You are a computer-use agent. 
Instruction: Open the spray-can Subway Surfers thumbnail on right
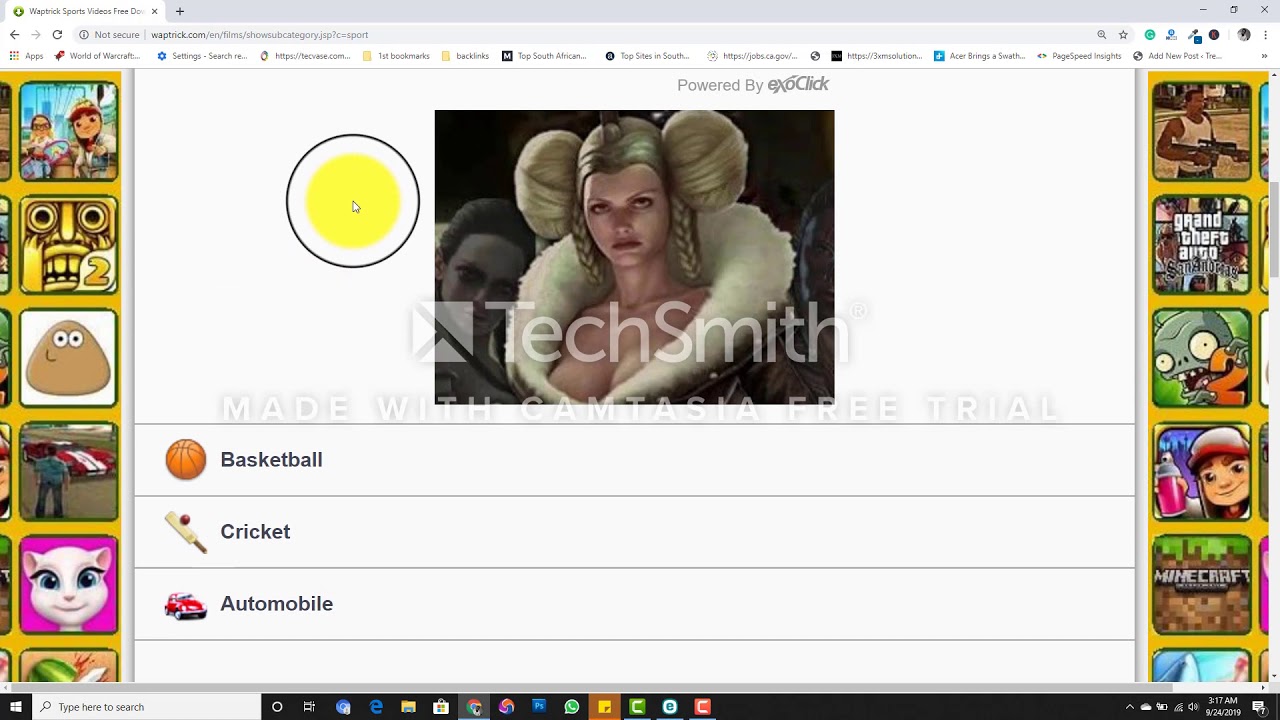pos(1202,472)
